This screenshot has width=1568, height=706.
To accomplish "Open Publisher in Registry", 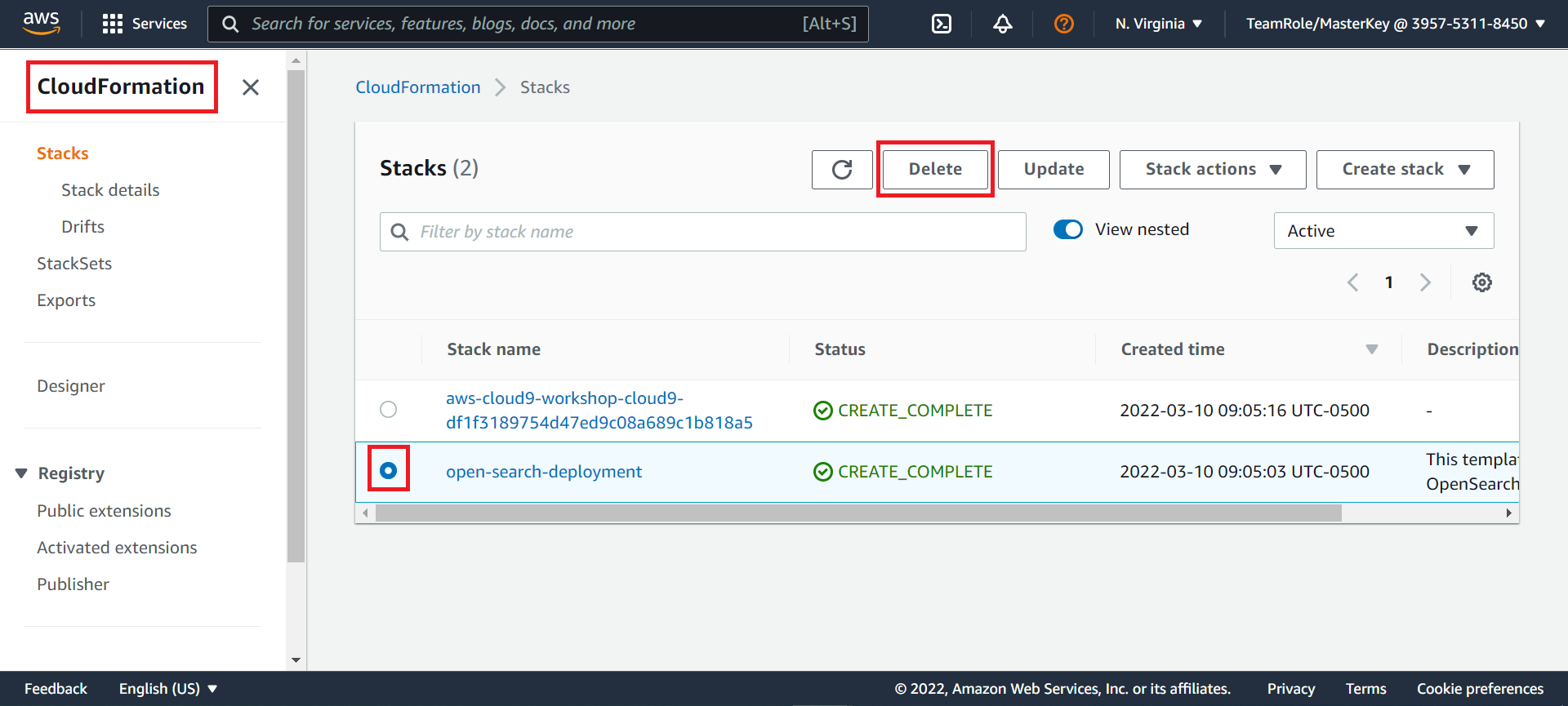I will [x=73, y=584].
